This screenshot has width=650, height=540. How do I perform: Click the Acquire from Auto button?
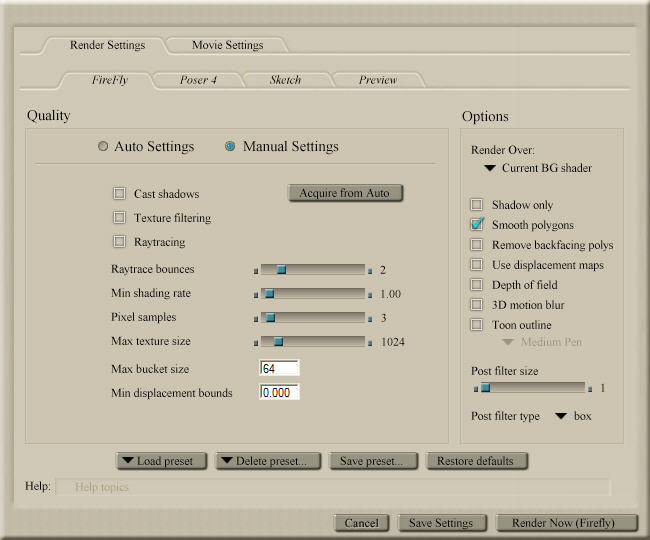(x=345, y=193)
